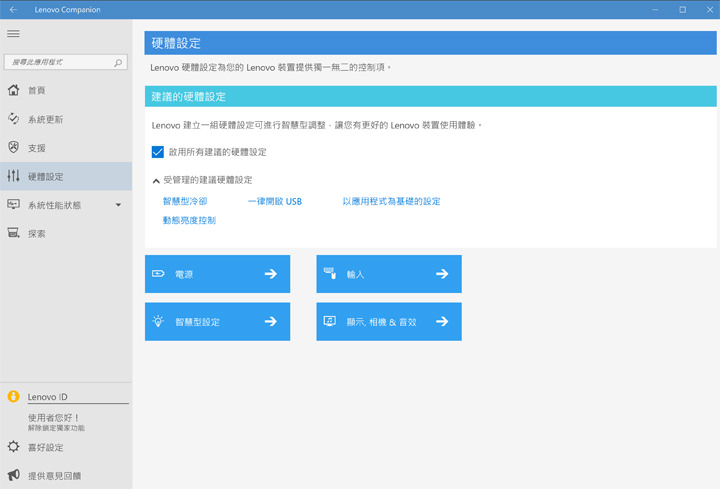Open the 輸入 input tile
Viewport: 720px width, 489px height.
(389, 274)
